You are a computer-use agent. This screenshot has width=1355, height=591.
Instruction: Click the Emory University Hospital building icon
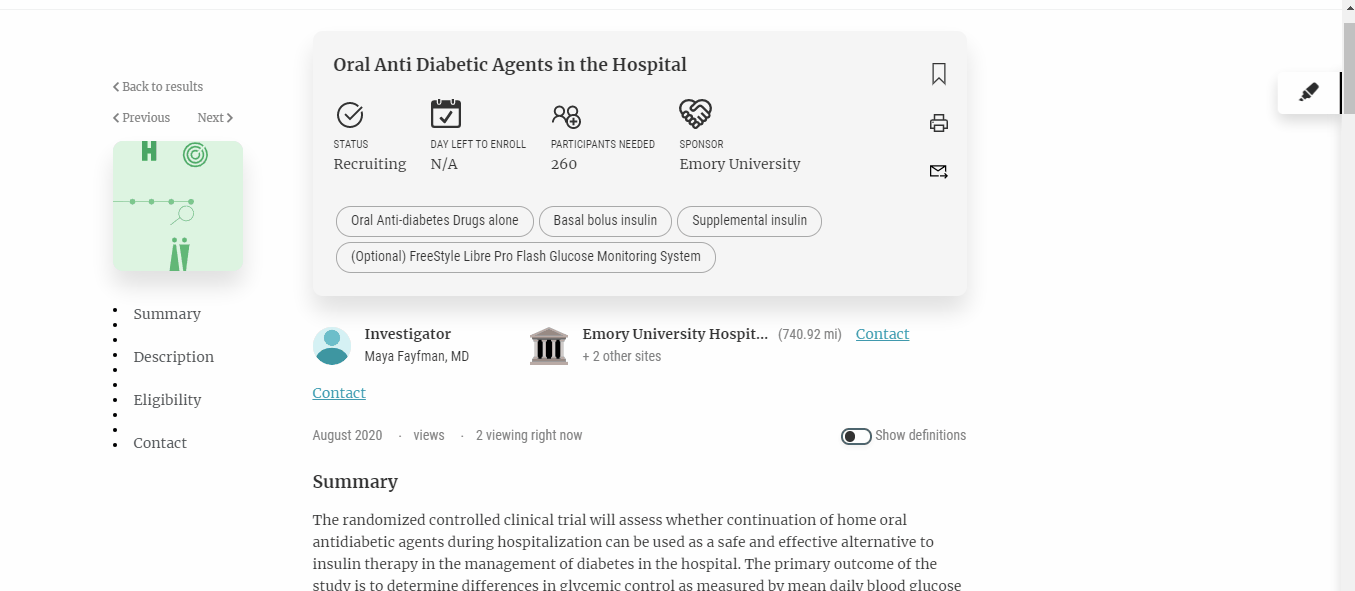(548, 345)
